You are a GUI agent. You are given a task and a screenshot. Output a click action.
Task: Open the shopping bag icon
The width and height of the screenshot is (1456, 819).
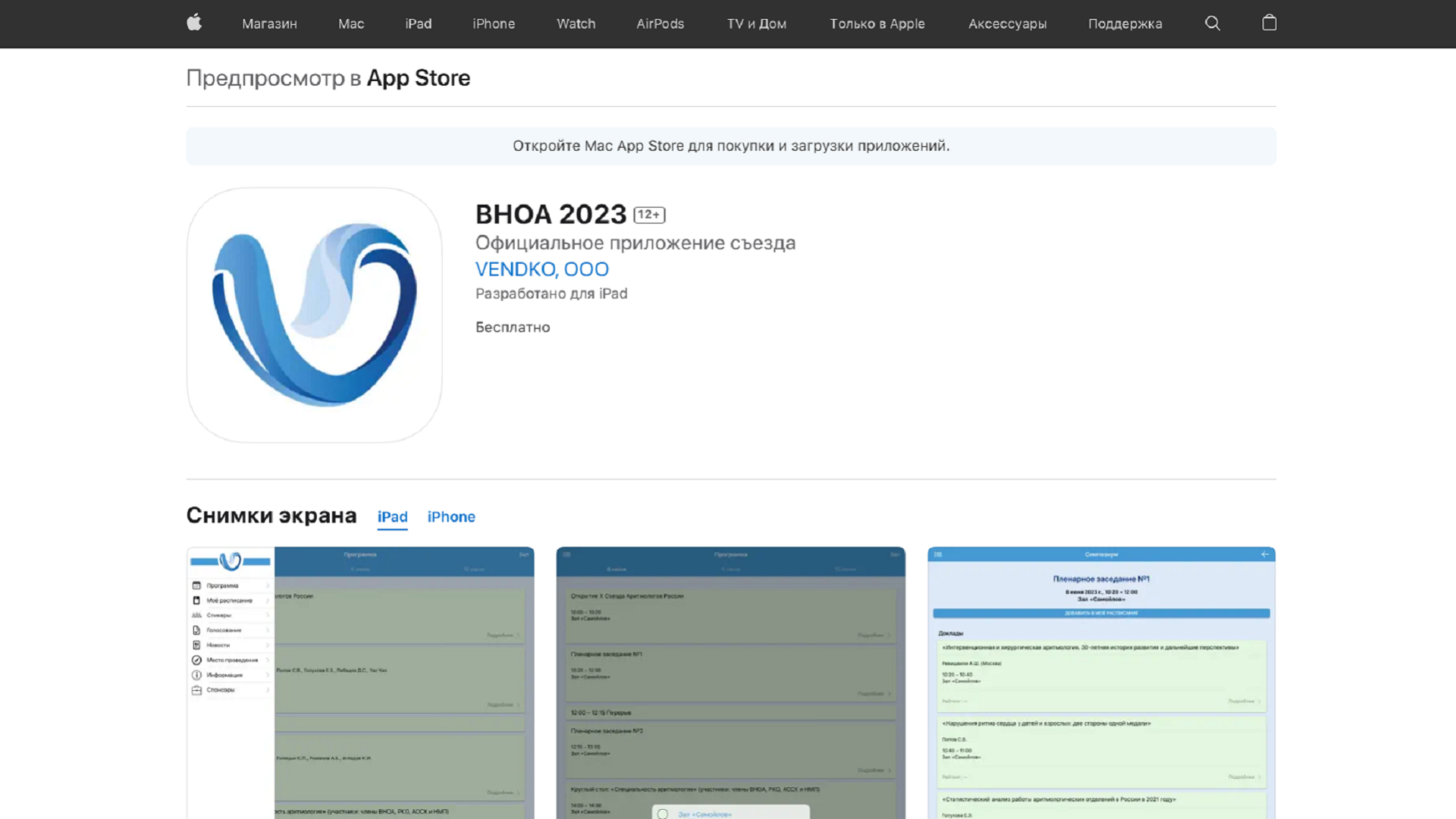(1269, 23)
